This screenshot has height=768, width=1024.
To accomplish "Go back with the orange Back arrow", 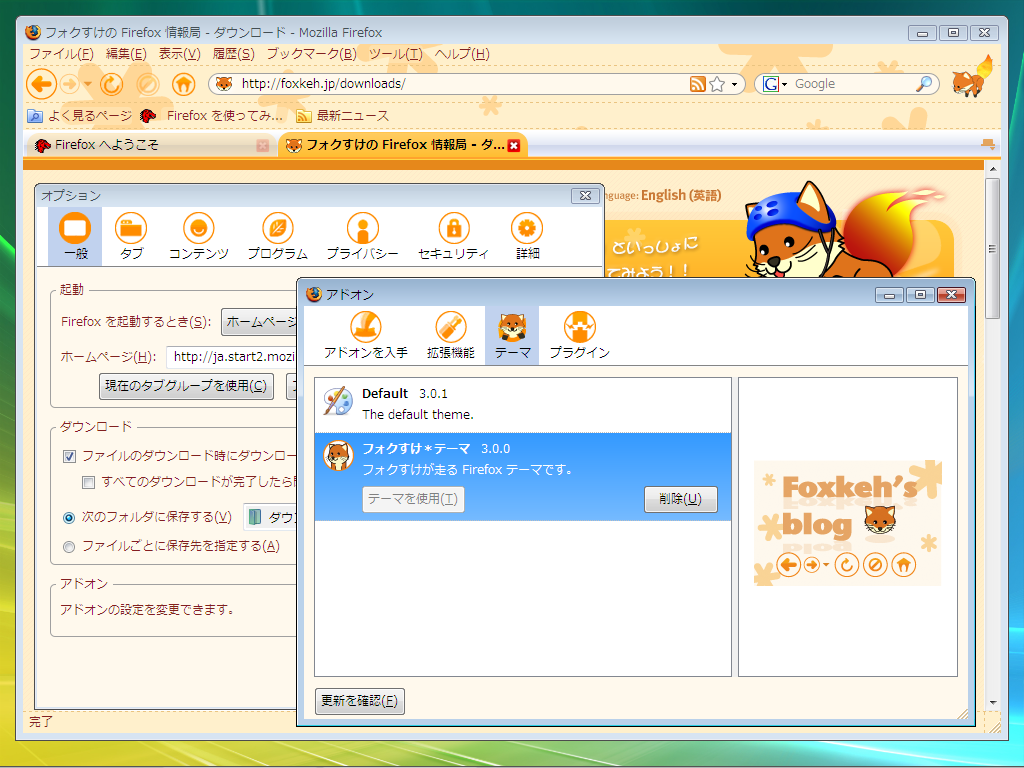I will (x=41, y=84).
